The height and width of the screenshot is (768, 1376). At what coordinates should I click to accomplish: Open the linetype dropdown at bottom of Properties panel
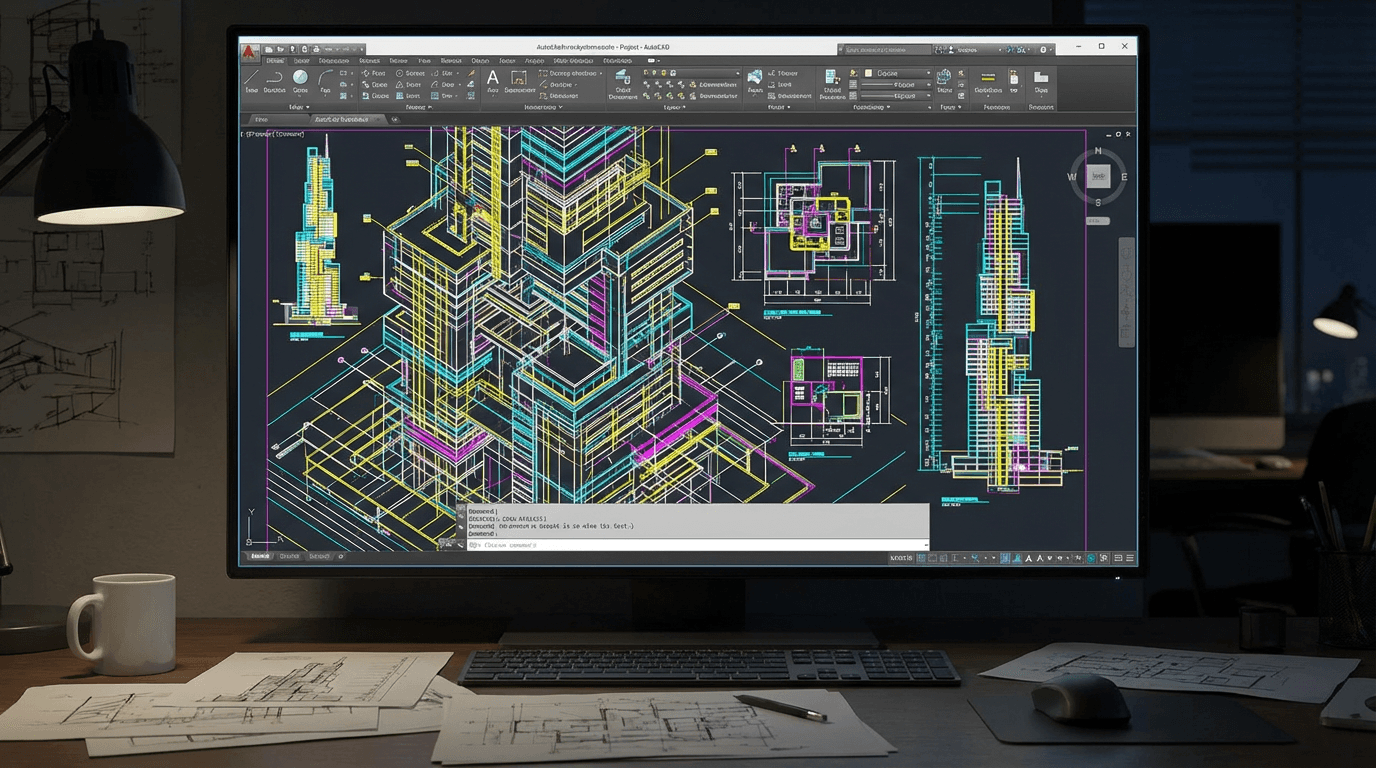pos(896,96)
